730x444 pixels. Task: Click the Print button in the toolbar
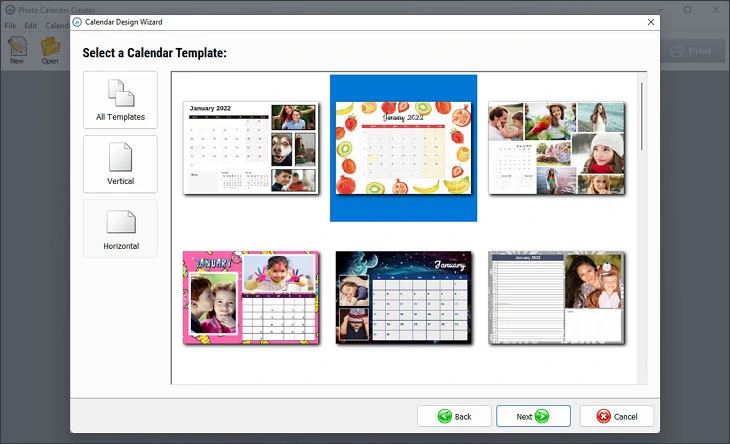click(x=690, y=50)
